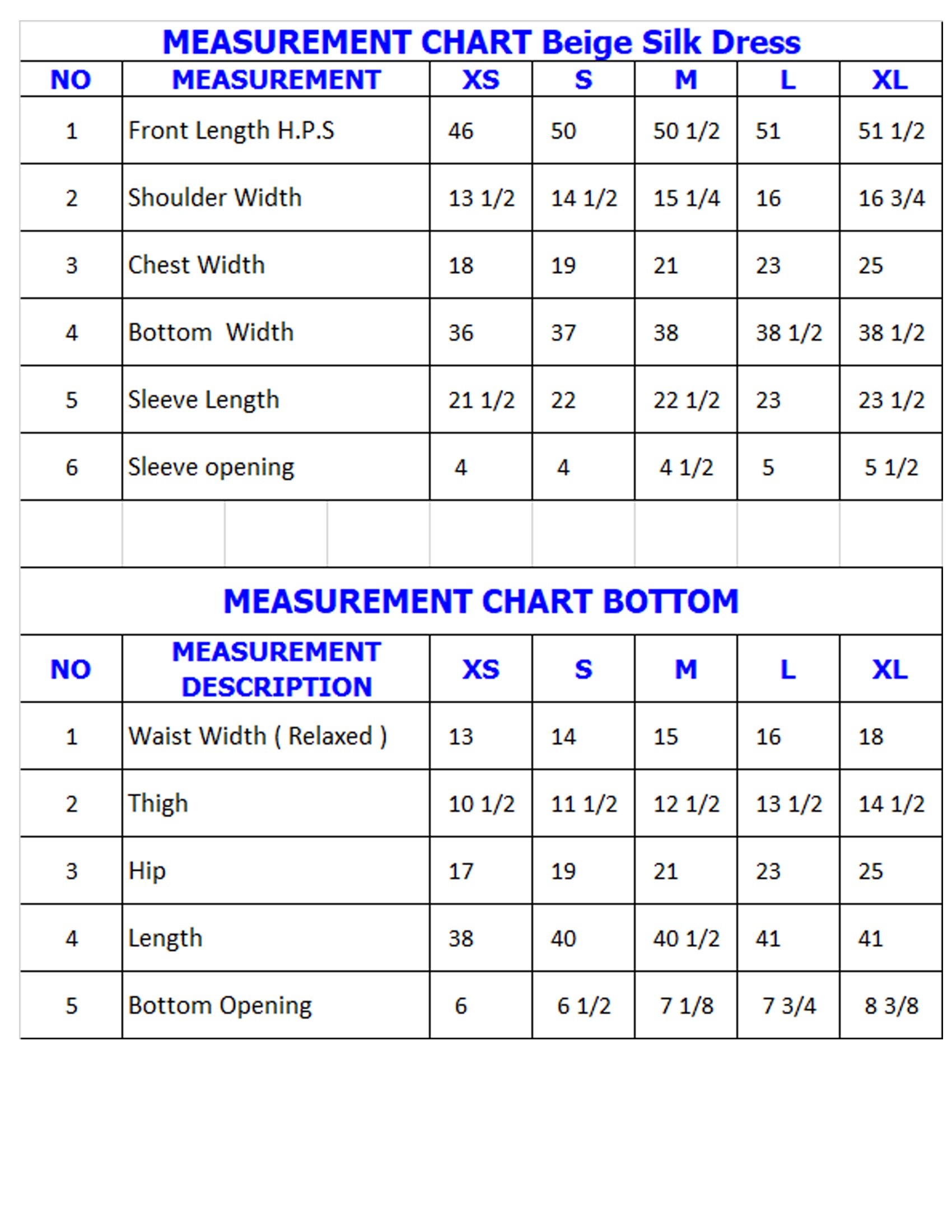Click the dress chart title heading
Image resolution: width=952 pixels, height=1232 pixels.
(481, 43)
